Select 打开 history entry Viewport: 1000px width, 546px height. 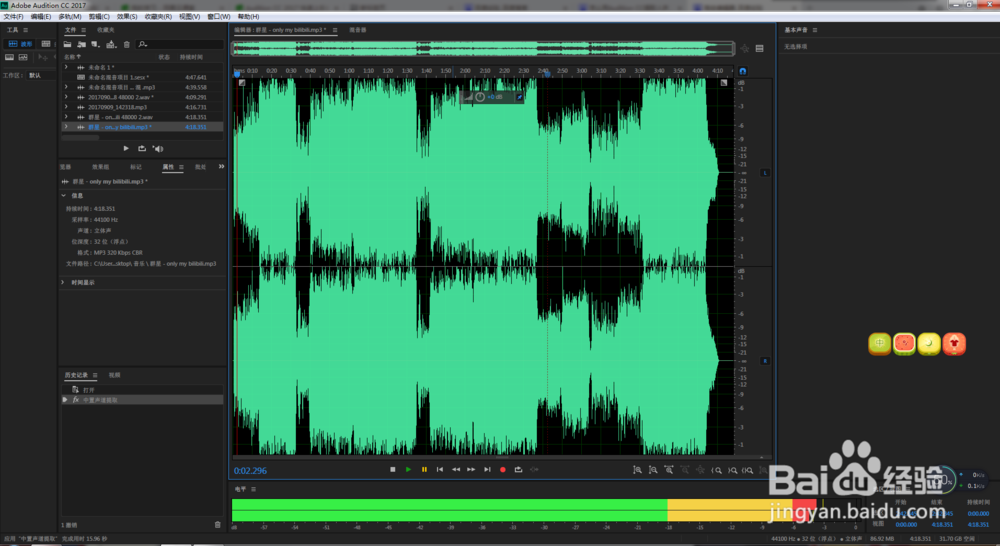[x=142, y=390]
